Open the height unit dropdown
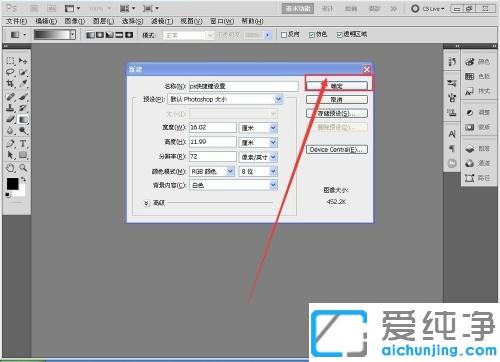The width and height of the screenshot is (500, 362). point(258,143)
